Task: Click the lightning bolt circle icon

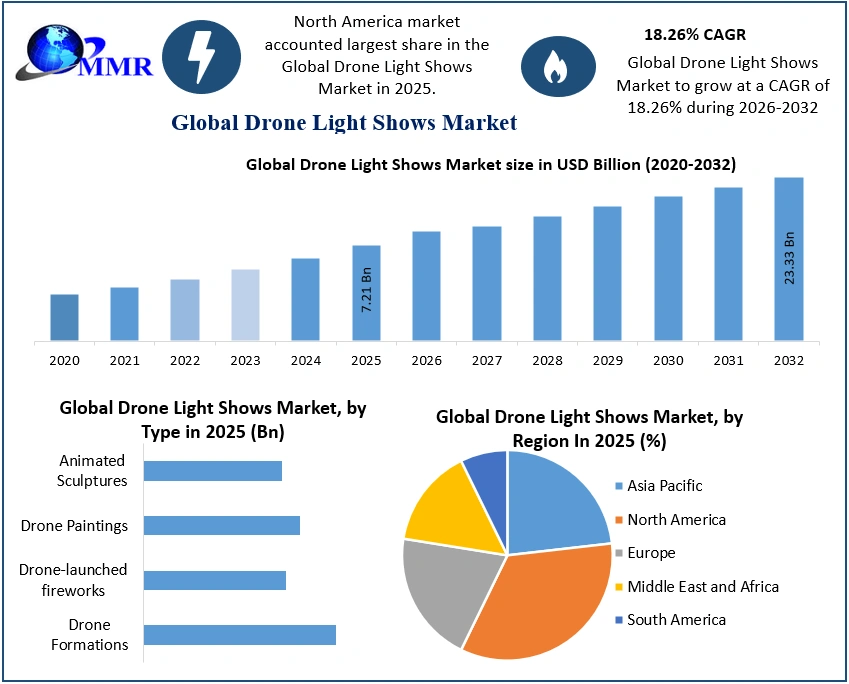Action: (x=201, y=58)
